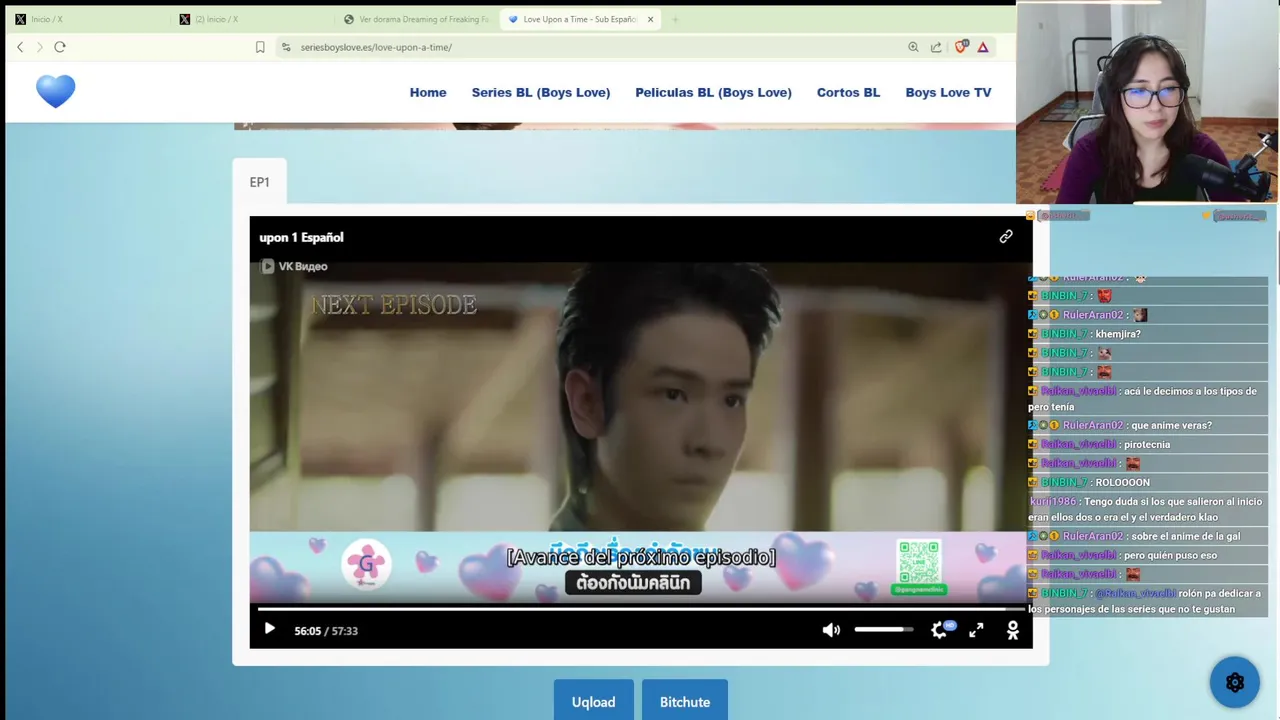1280x720 pixels.
Task: Click chat message 'khemjira?'
Action: click(1118, 334)
